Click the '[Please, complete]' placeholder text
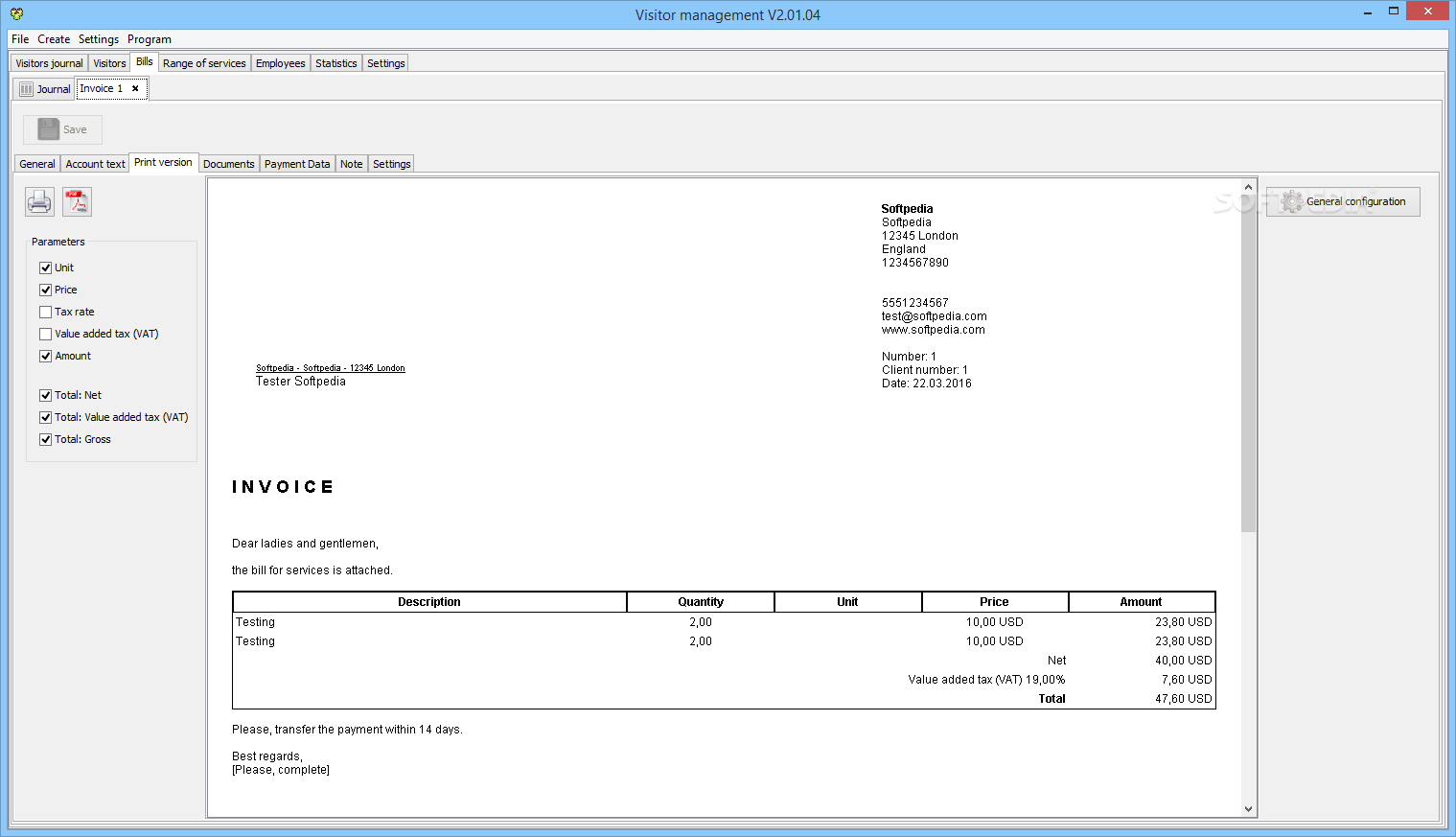1456x837 pixels. [281, 770]
